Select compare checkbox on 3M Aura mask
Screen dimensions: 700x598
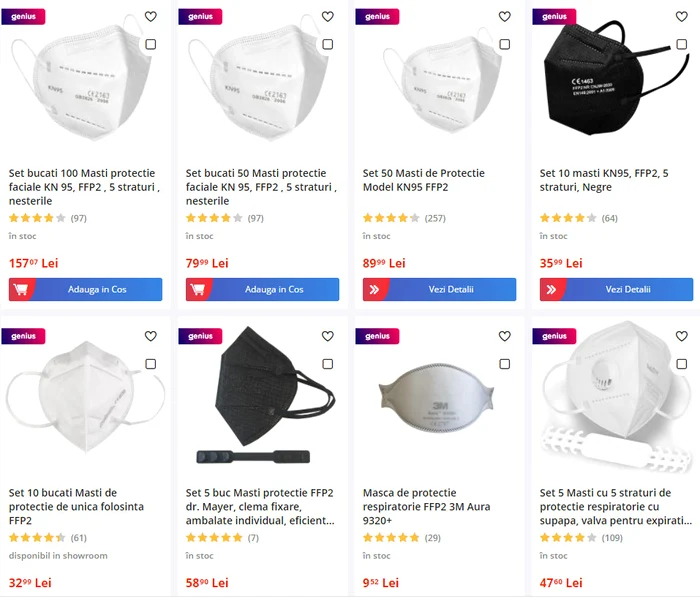tap(504, 364)
